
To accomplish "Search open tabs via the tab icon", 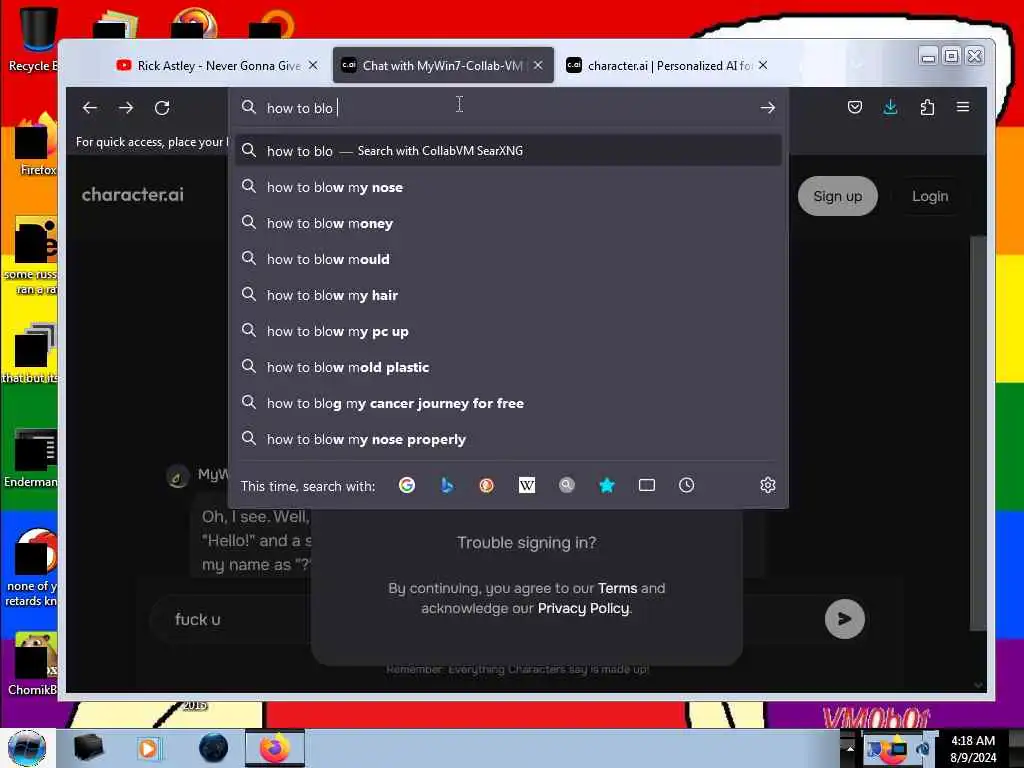I will pyautogui.click(x=647, y=485).
